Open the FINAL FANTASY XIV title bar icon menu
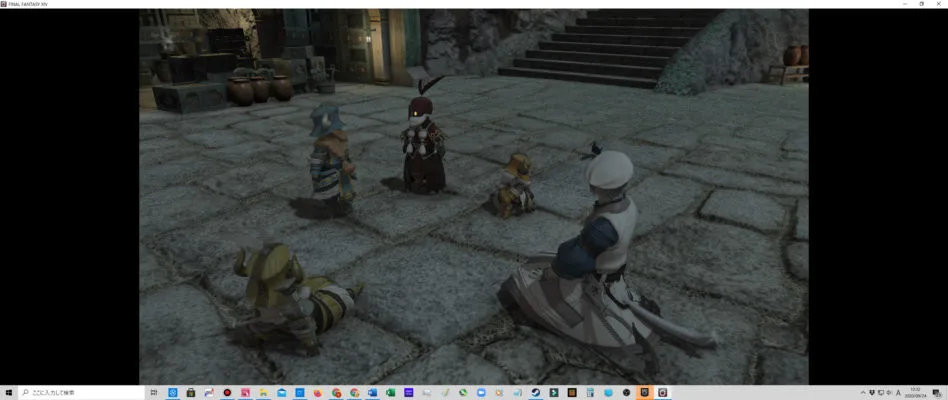The height and width of the screenshot is (400, 948). click(x=4, y=4)
